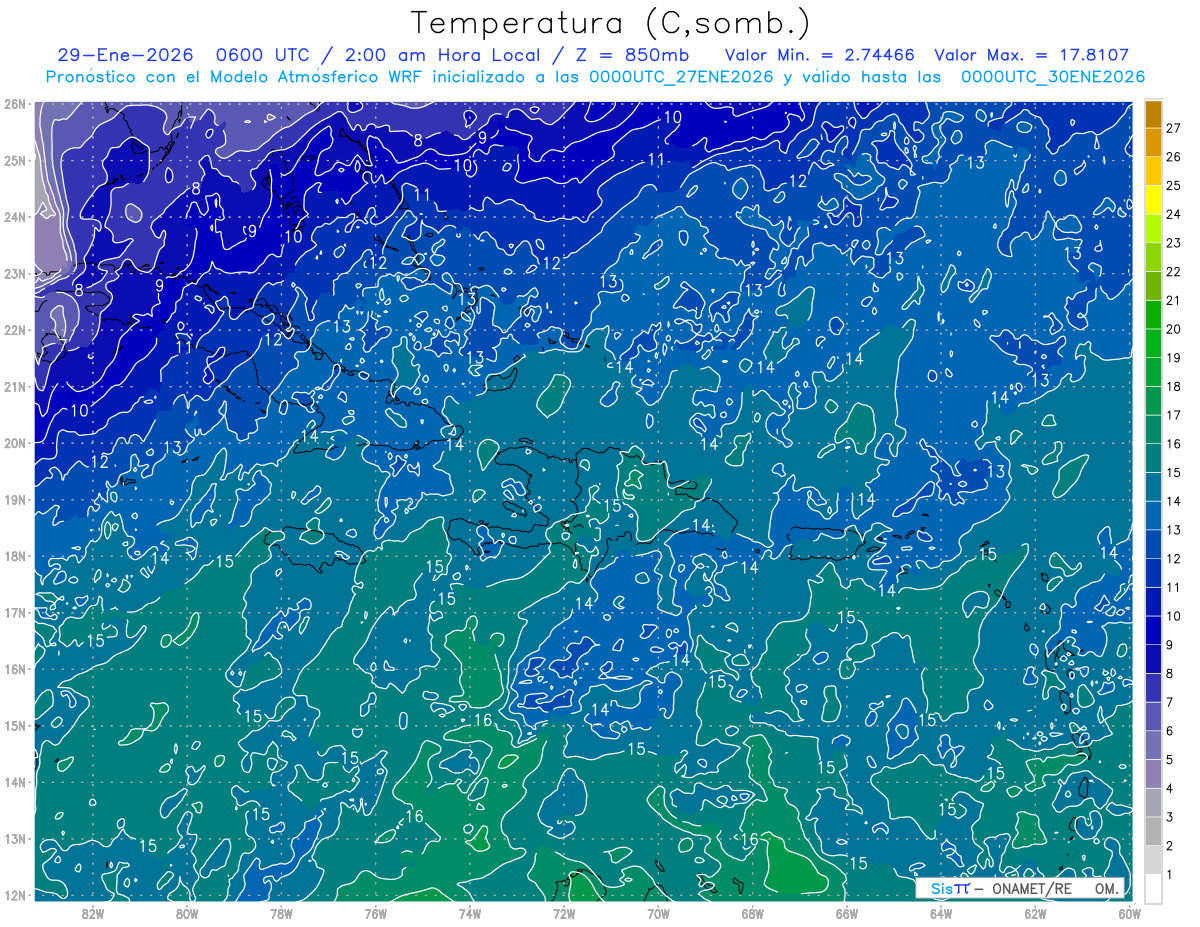Click the "14N" latitude axis label
The width and height of the screenshot is (1200, 927).
click(15, 782)
